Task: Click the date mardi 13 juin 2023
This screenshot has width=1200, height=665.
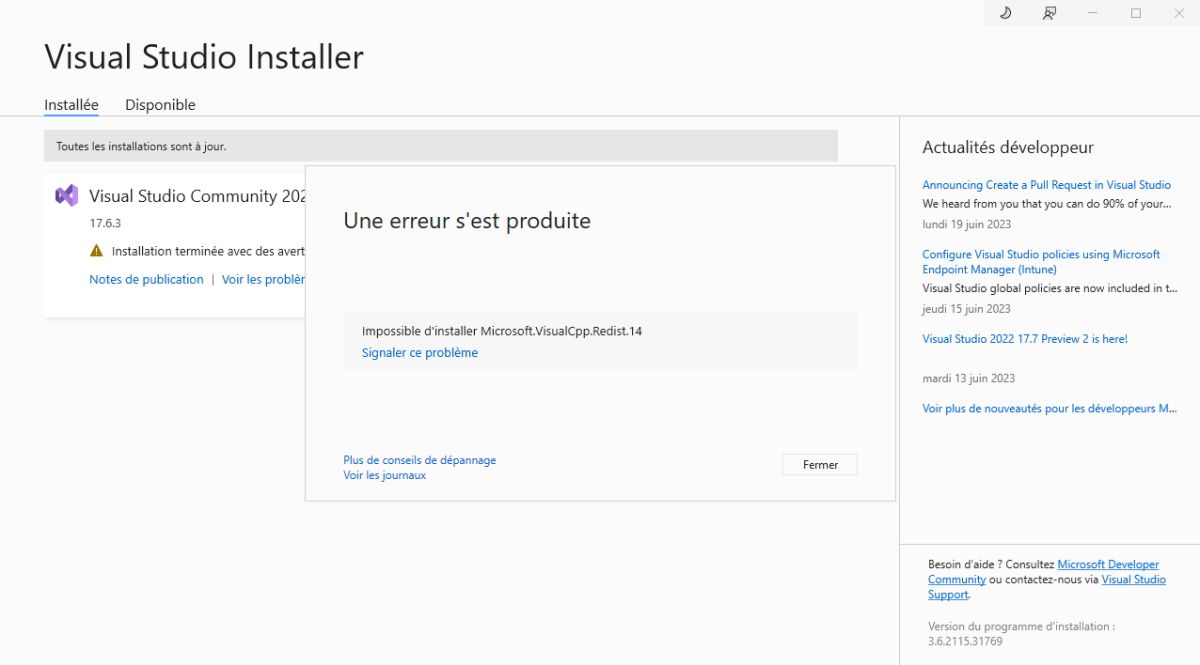Action: tap(968, 378)
